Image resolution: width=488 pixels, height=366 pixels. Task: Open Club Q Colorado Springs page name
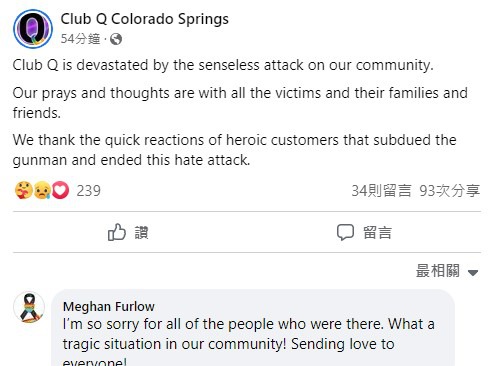[x=145, y=19]
